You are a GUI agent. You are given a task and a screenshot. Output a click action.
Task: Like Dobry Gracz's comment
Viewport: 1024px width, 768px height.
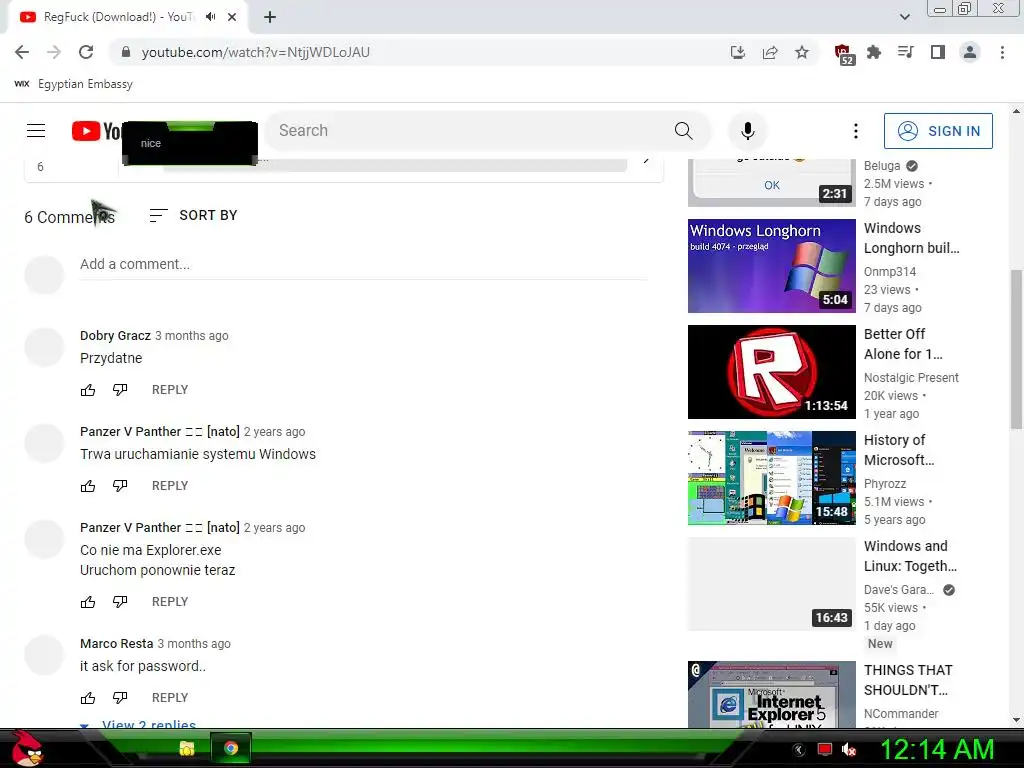coord(88,390)
